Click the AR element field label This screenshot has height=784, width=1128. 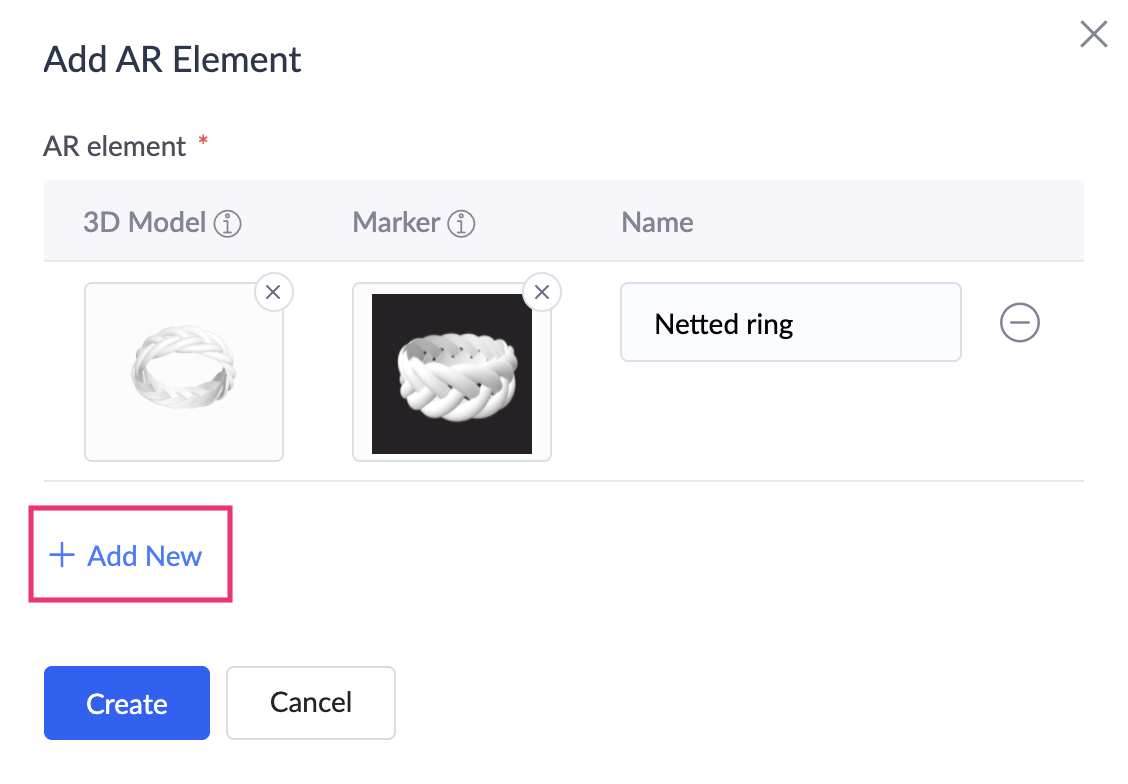[x=115, y=147]
